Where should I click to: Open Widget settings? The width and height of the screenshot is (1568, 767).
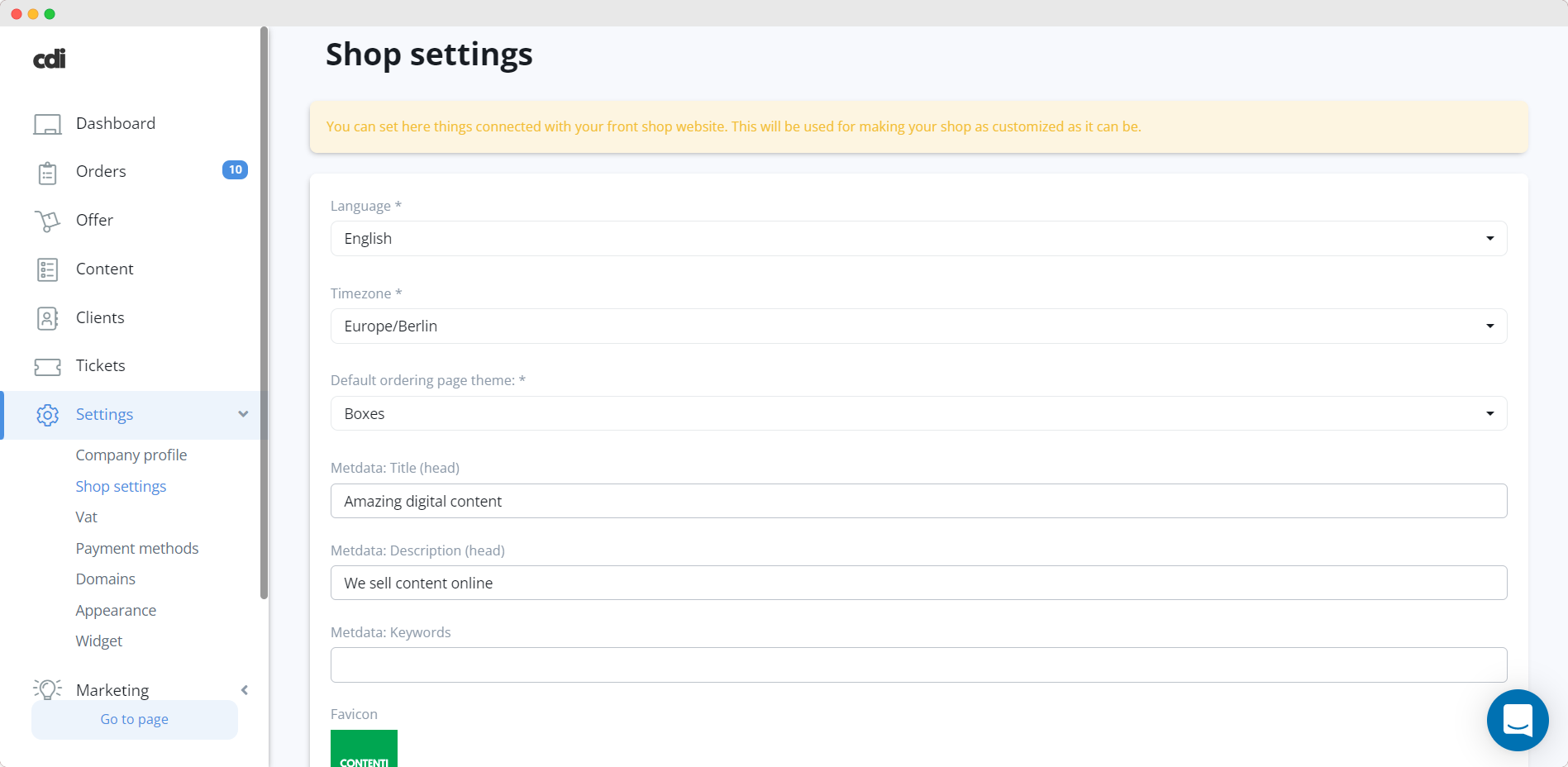click(98, 641)
